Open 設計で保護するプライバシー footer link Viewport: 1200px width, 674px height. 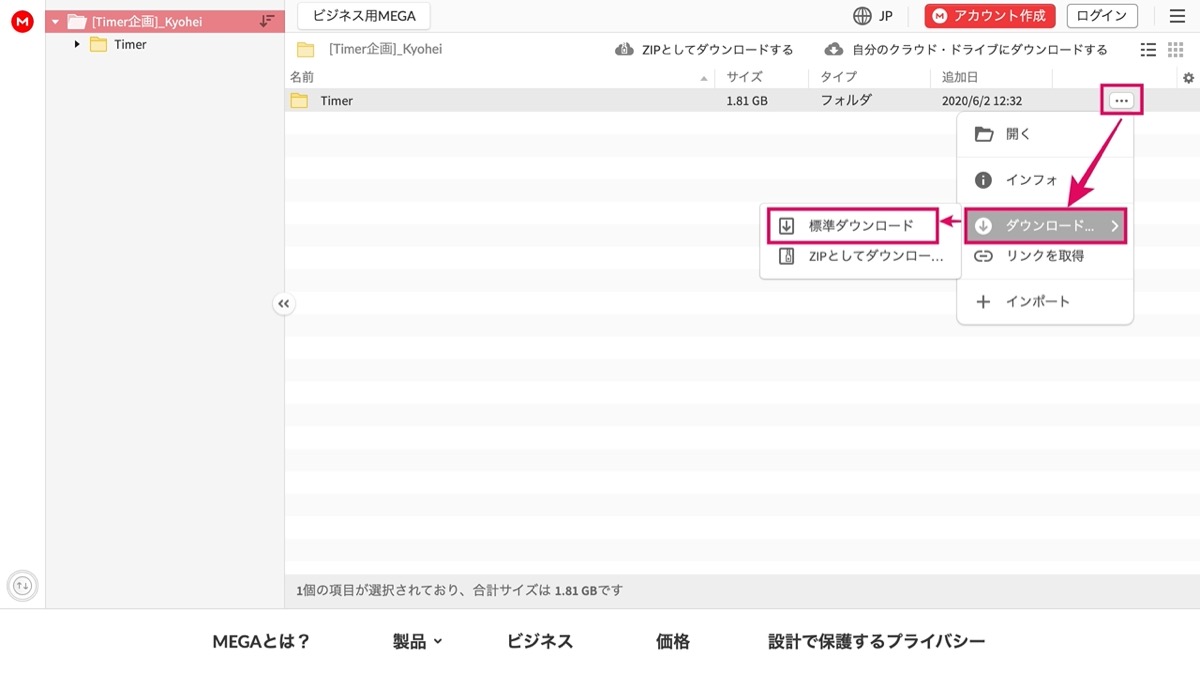click(877, 641)
